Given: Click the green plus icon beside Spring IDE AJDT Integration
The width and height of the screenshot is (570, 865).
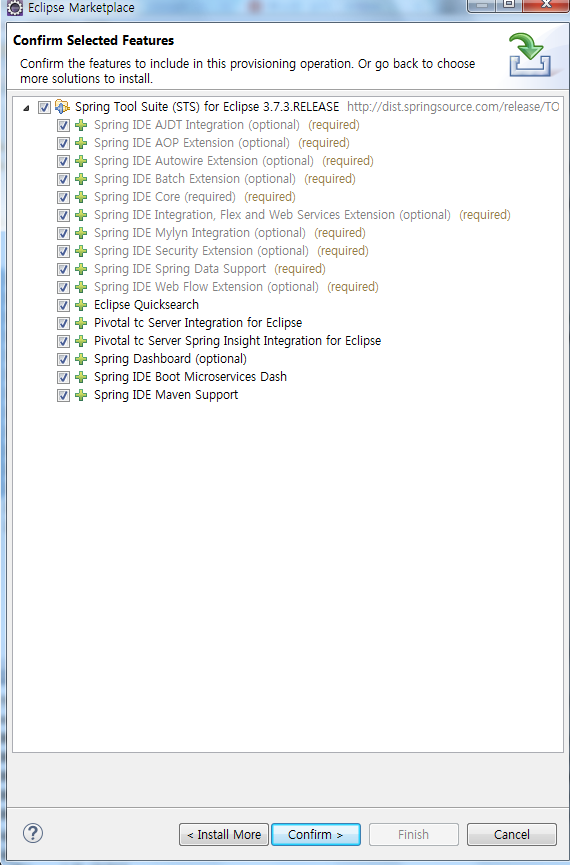Looking at the screenshot, I should click(81, 125).
